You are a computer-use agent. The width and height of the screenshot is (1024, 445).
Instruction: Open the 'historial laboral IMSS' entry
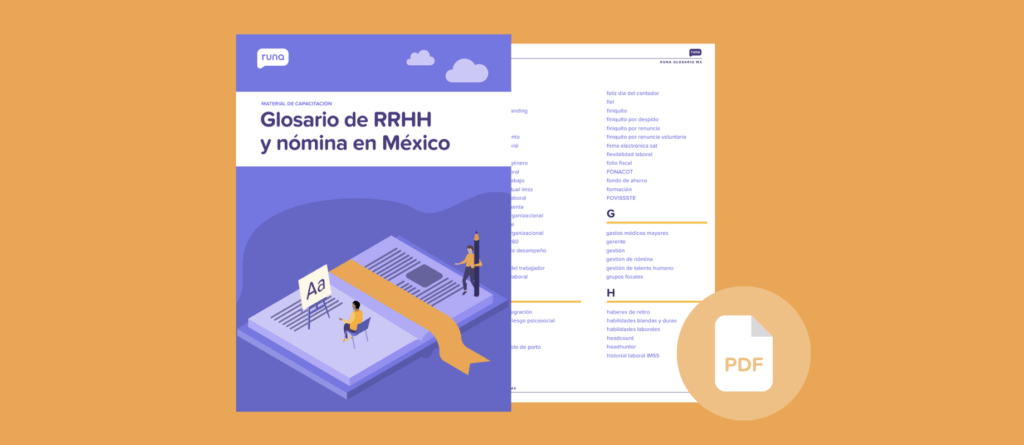click(x=633, y=355)
